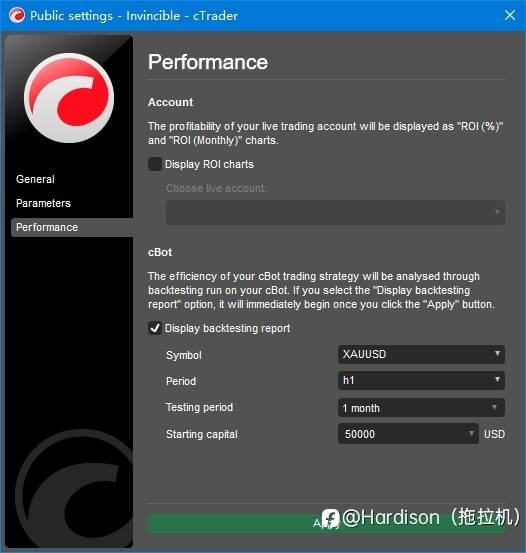The height and width of the screenshot is (553, 526).
Task: Open the Testing period dropdown showing 1 month
Action: coord(421,408)
